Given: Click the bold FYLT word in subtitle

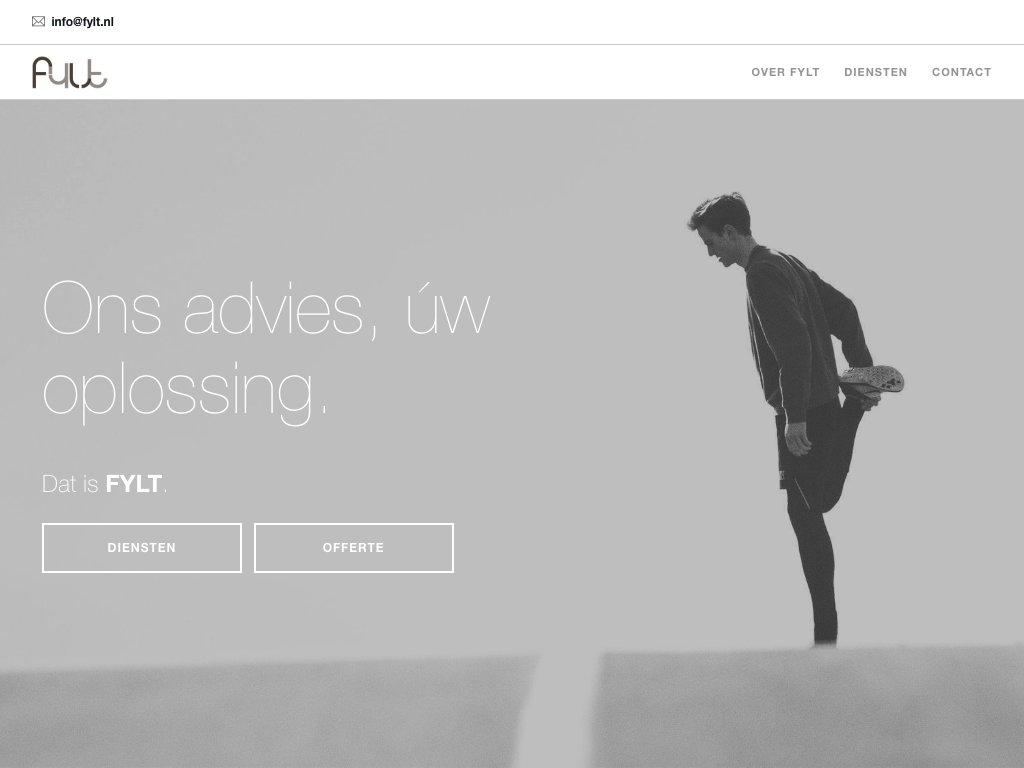Looking at the screenshot, I should 133,484.
